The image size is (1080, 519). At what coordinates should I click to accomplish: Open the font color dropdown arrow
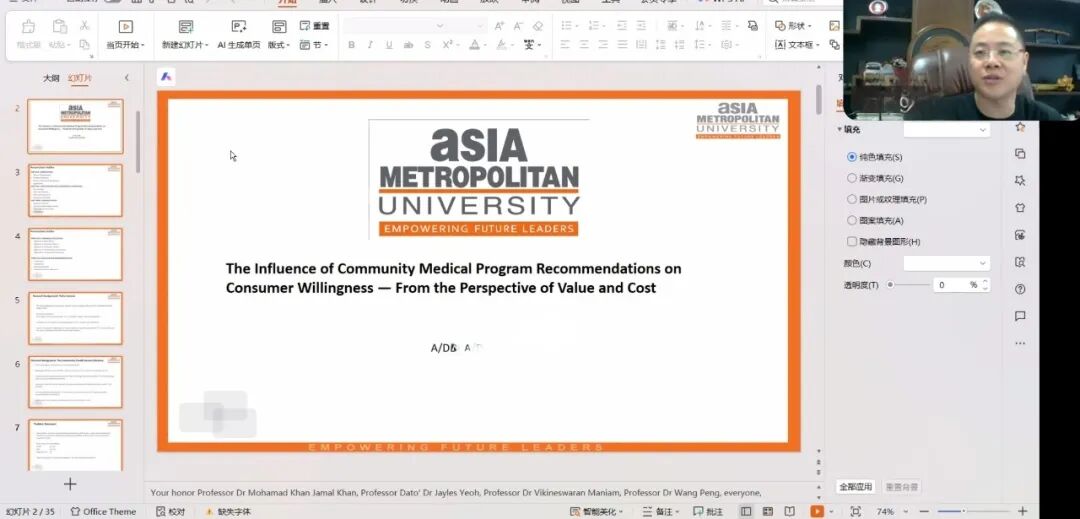[485, 45]
